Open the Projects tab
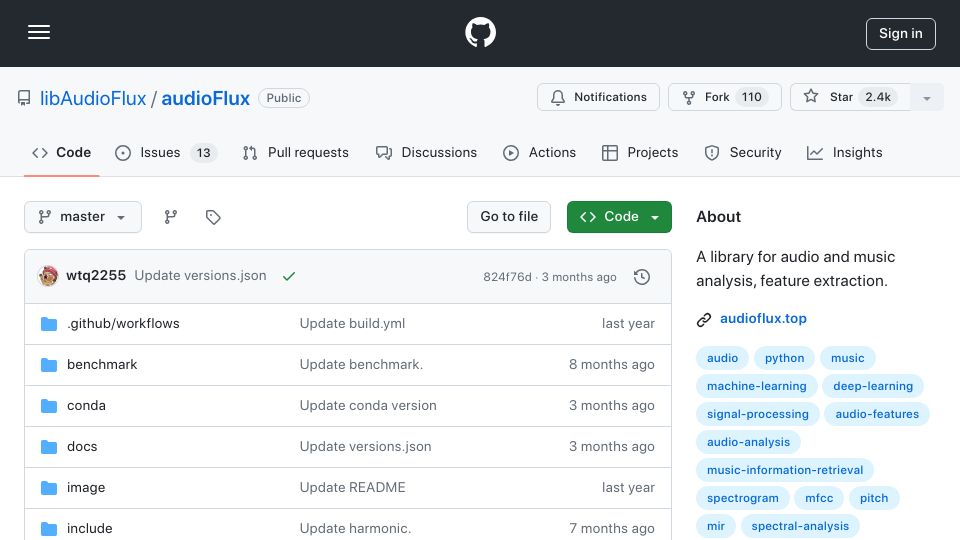The width and height of the screenshot is (960, 540). point(640,152)
